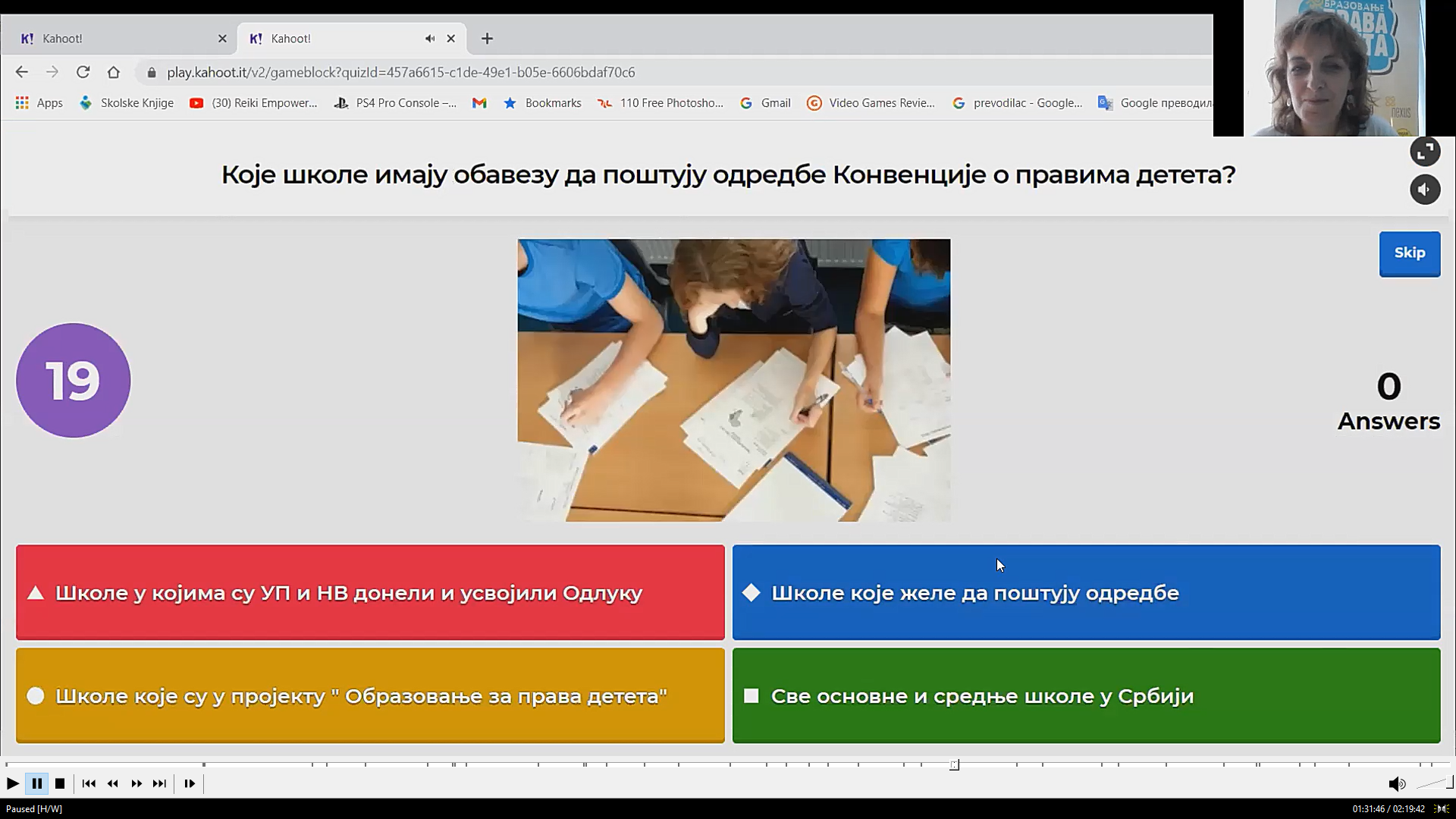Adjust the player volume slider
This screenshot has height=819, width=1456.
[x=1435, y=783]
